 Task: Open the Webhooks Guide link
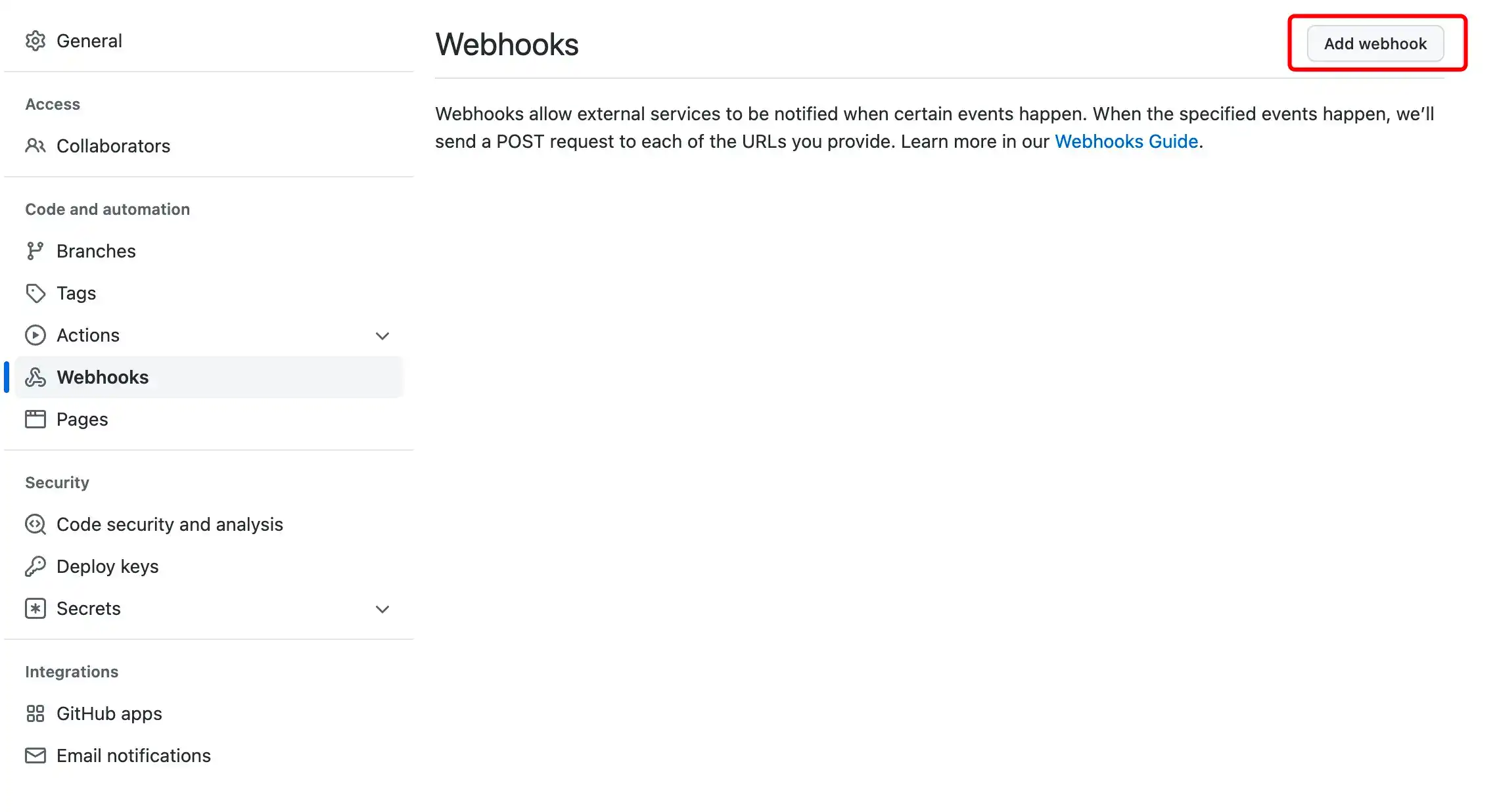click(1126, 141)
